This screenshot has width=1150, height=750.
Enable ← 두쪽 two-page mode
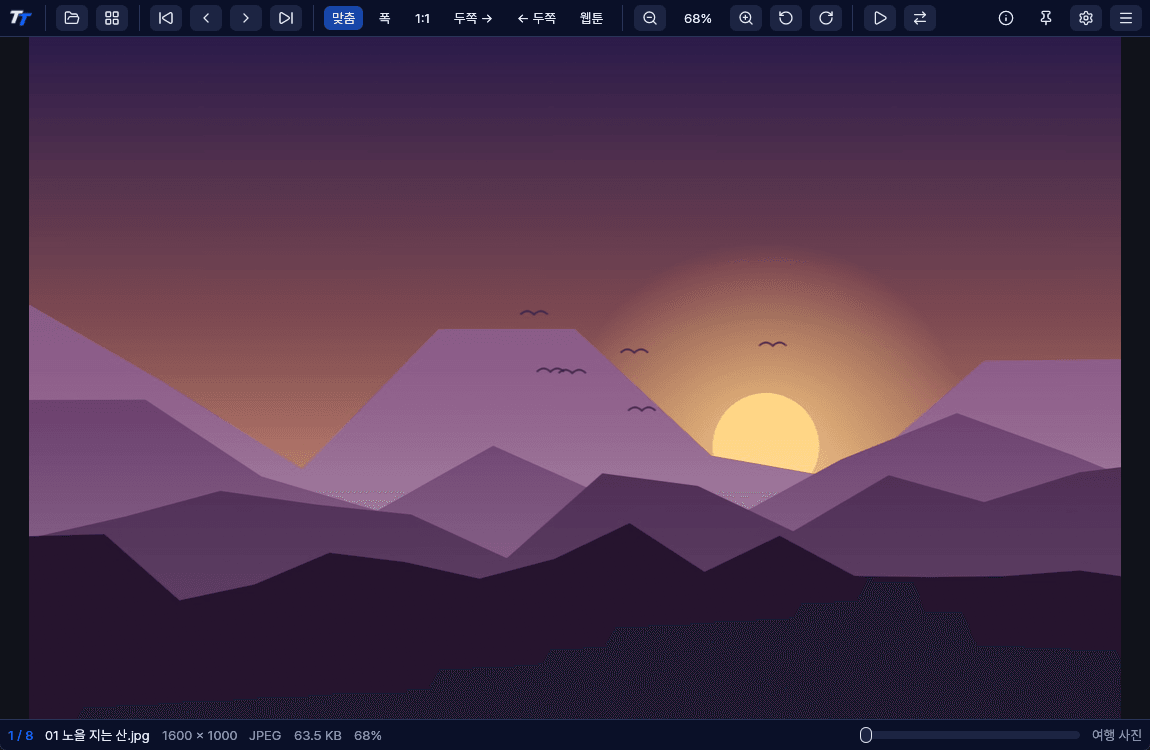pyautogui.click(x=536, y=18)
